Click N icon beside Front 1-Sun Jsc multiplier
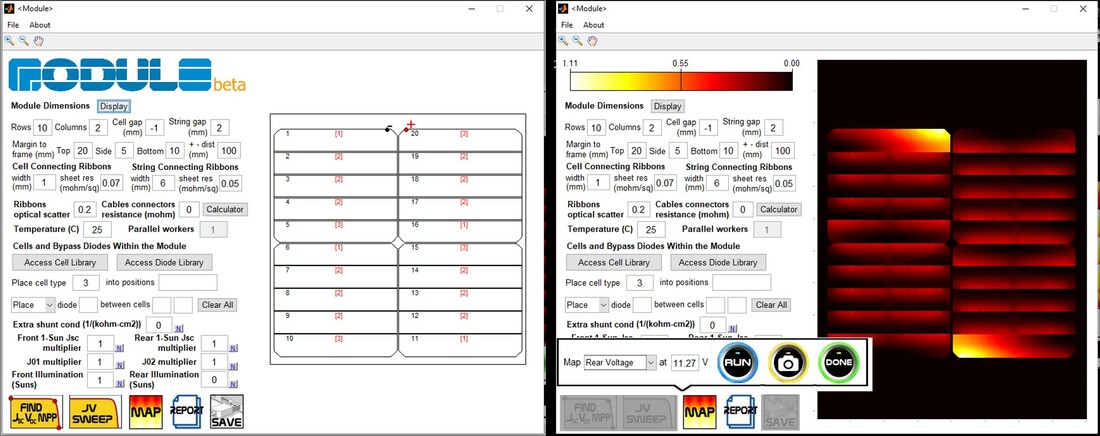This screenshot has height=436, width=1100. [x=121, y=347]
